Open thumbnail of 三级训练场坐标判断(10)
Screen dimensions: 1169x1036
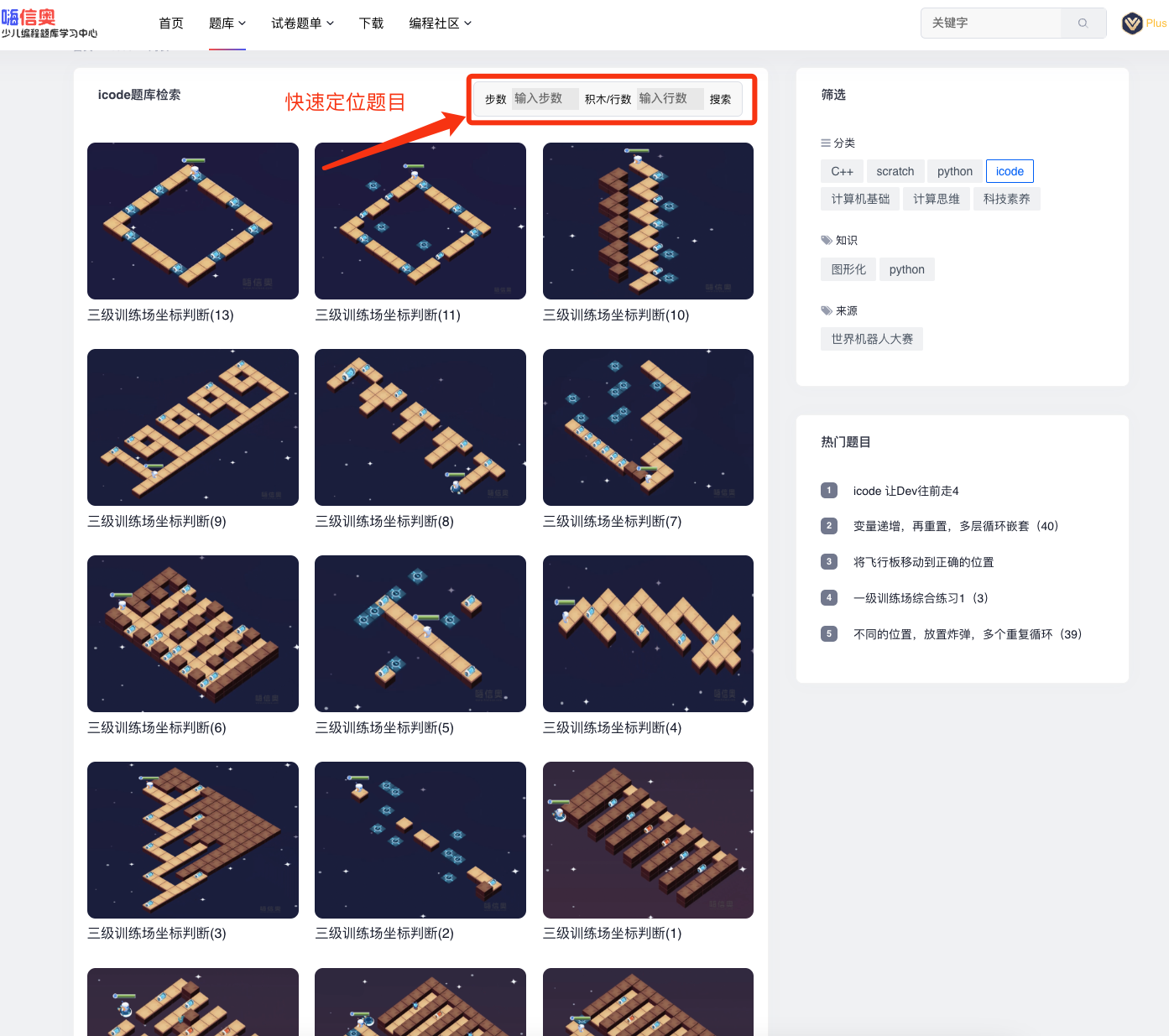coord(648,221)
